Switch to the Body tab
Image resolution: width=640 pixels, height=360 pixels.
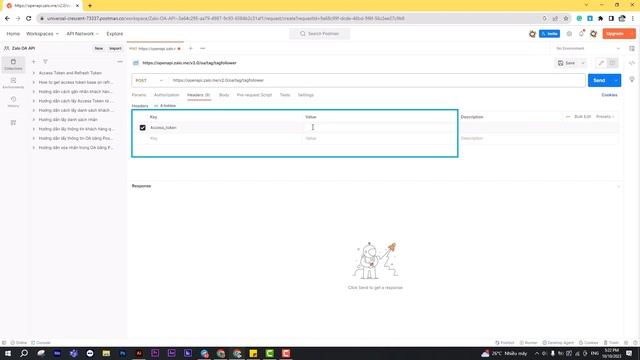pos(224,95)
